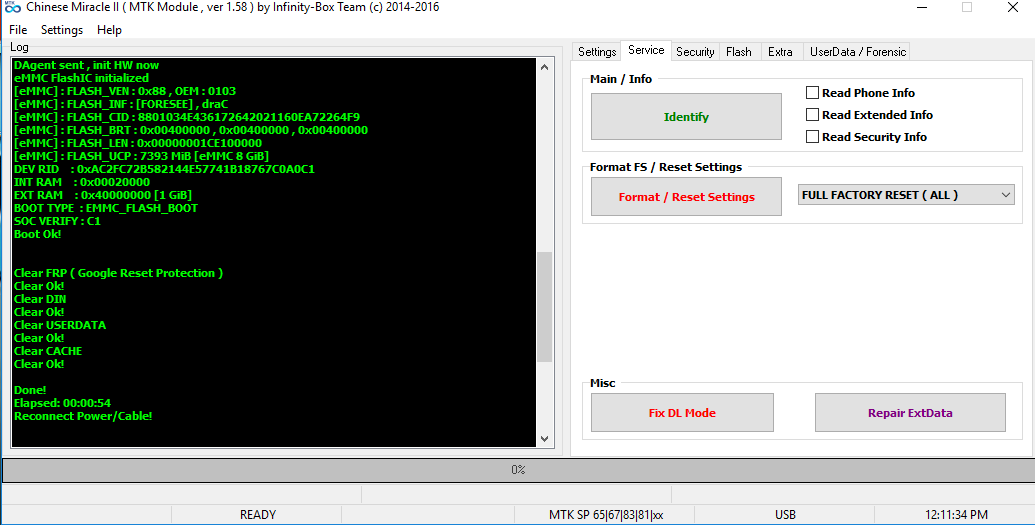This screenshot has height=525, width=1035.
Task: Select the Service tab
Action: 646,50
